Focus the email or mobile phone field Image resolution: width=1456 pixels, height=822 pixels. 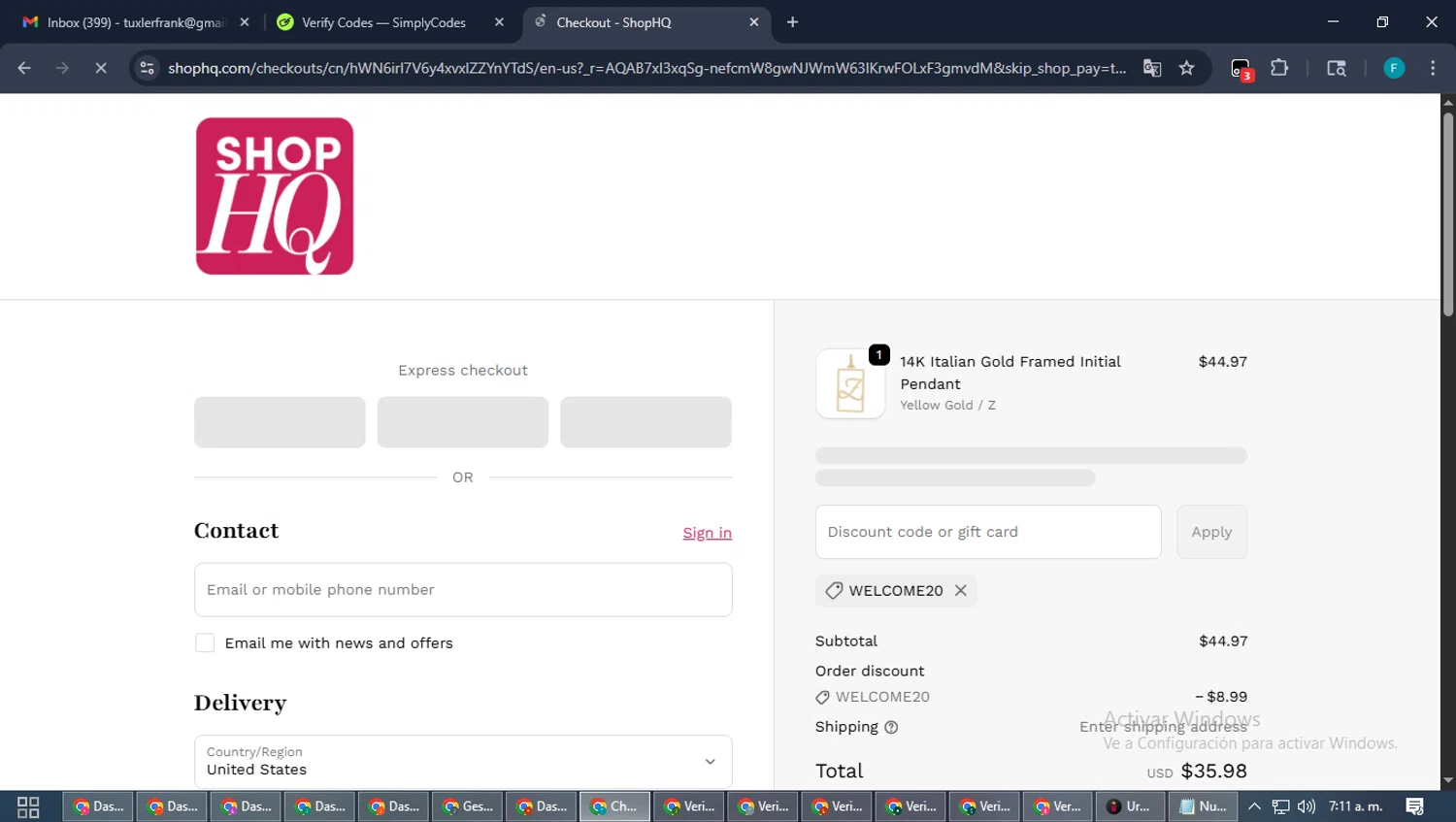[x=463, y=590]
